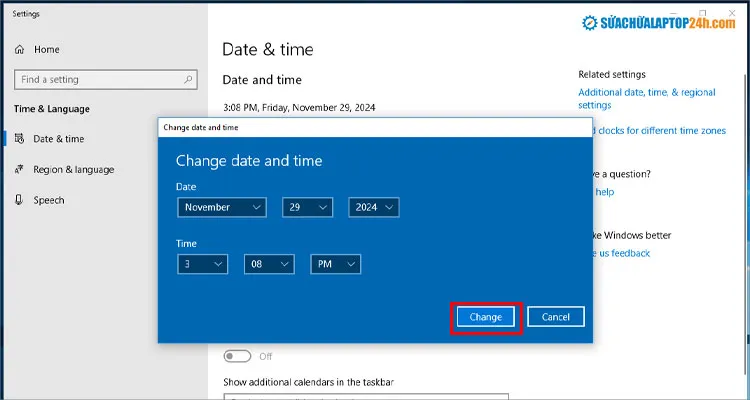
Task: Select Date & time in the sidebar
Action: coord(58,139)
